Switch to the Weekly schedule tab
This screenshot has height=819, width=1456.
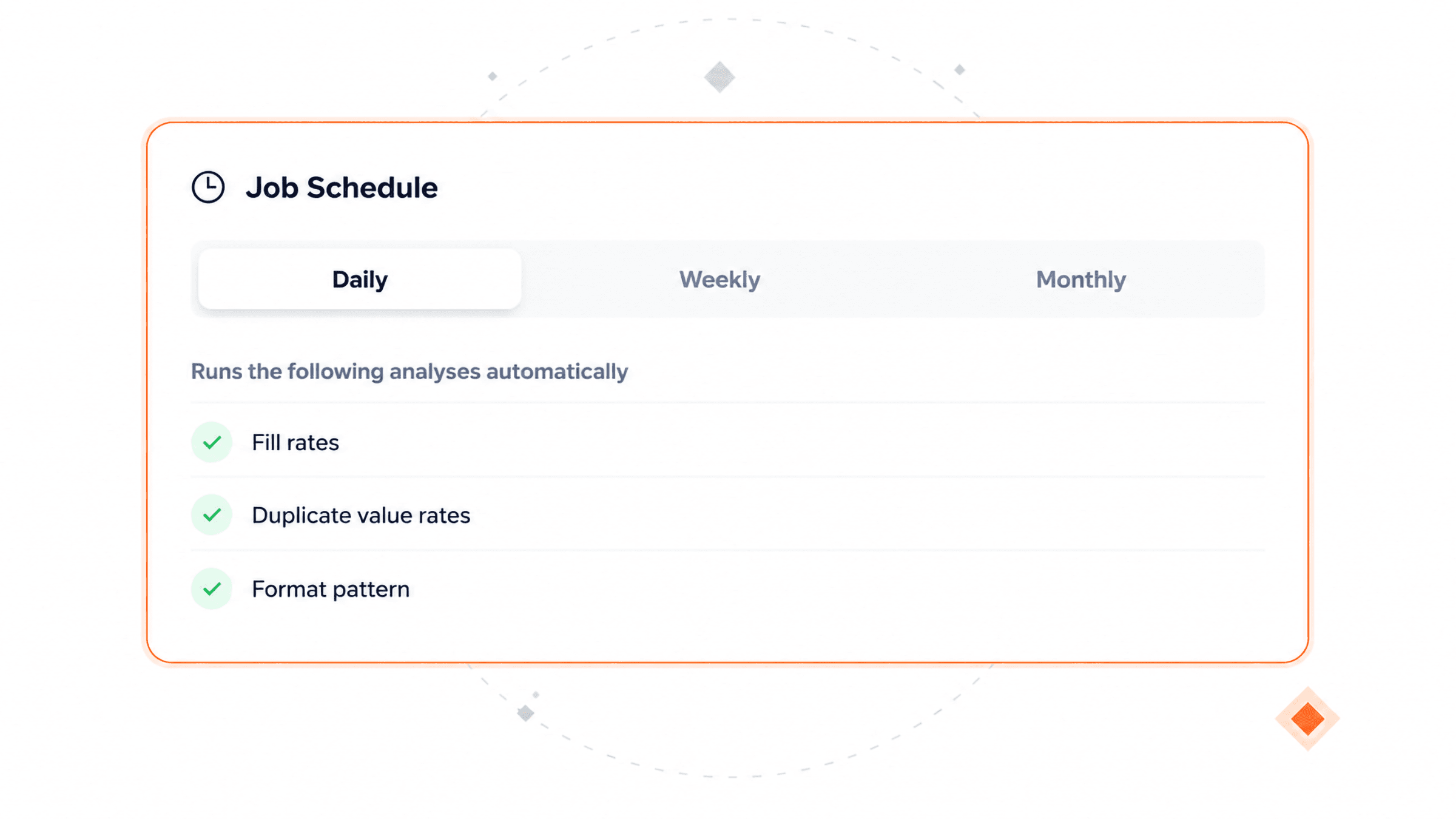pyautogui.click(x=720, y=279)
